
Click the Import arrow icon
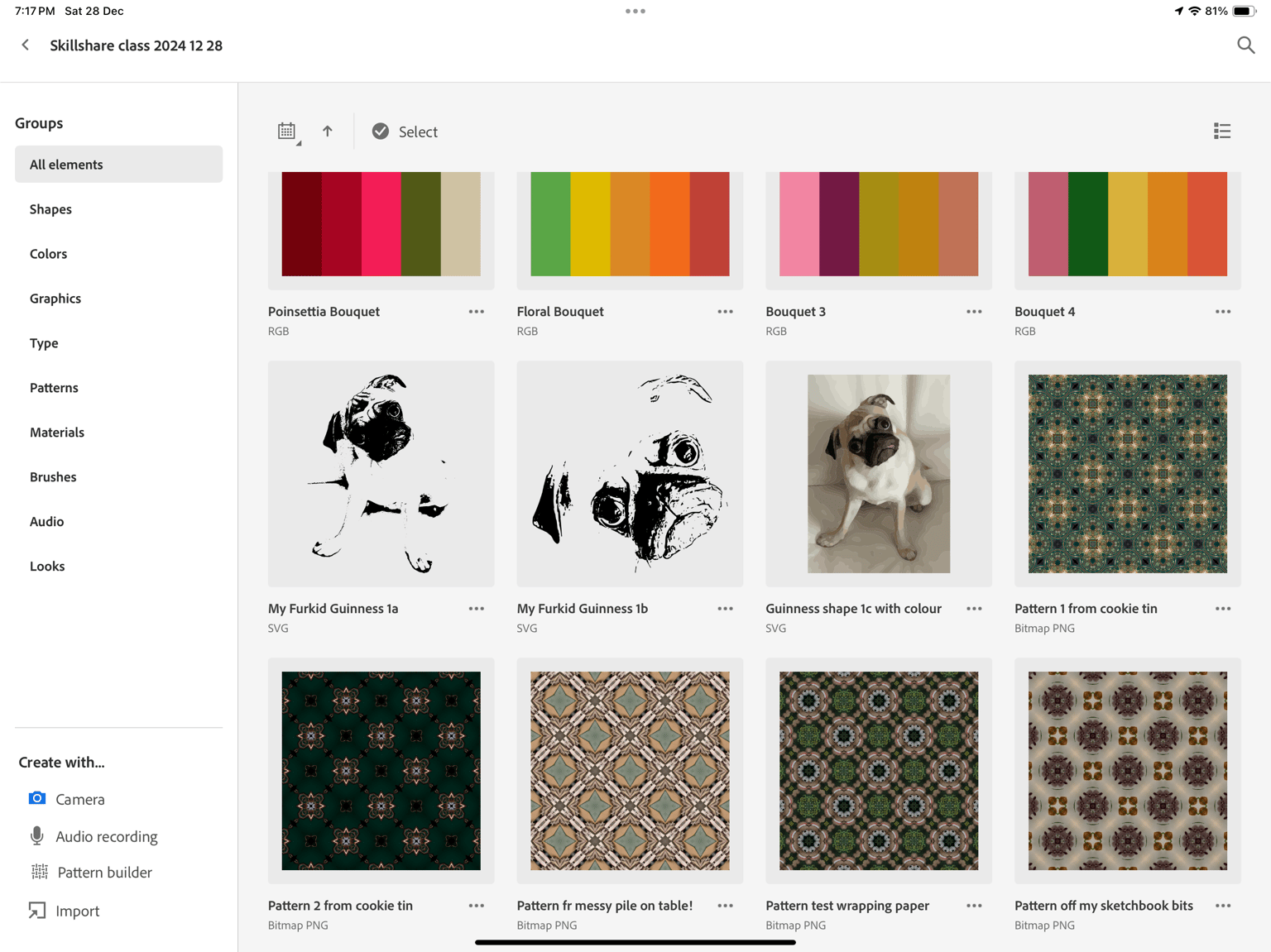37,911
